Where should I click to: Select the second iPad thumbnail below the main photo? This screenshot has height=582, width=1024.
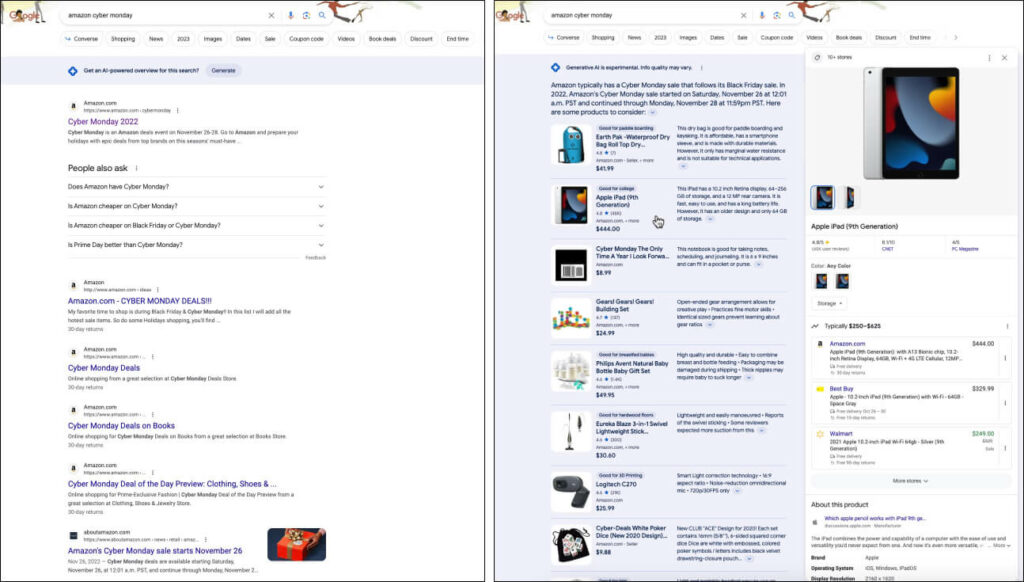[849, 197]
